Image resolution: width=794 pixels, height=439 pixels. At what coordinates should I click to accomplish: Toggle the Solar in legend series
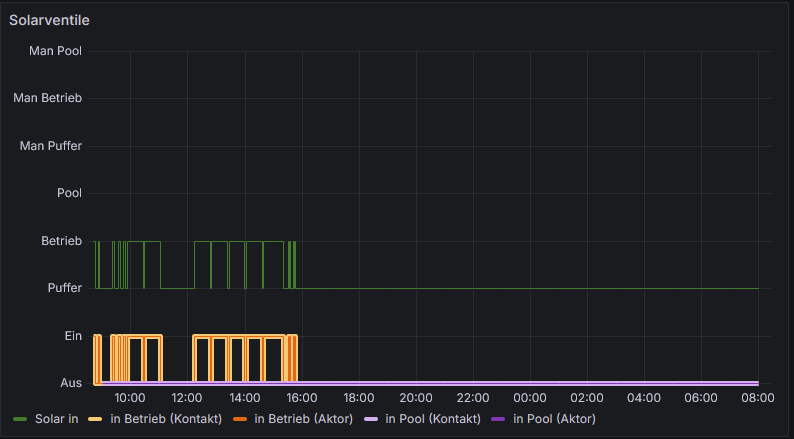tap(57, 419)
